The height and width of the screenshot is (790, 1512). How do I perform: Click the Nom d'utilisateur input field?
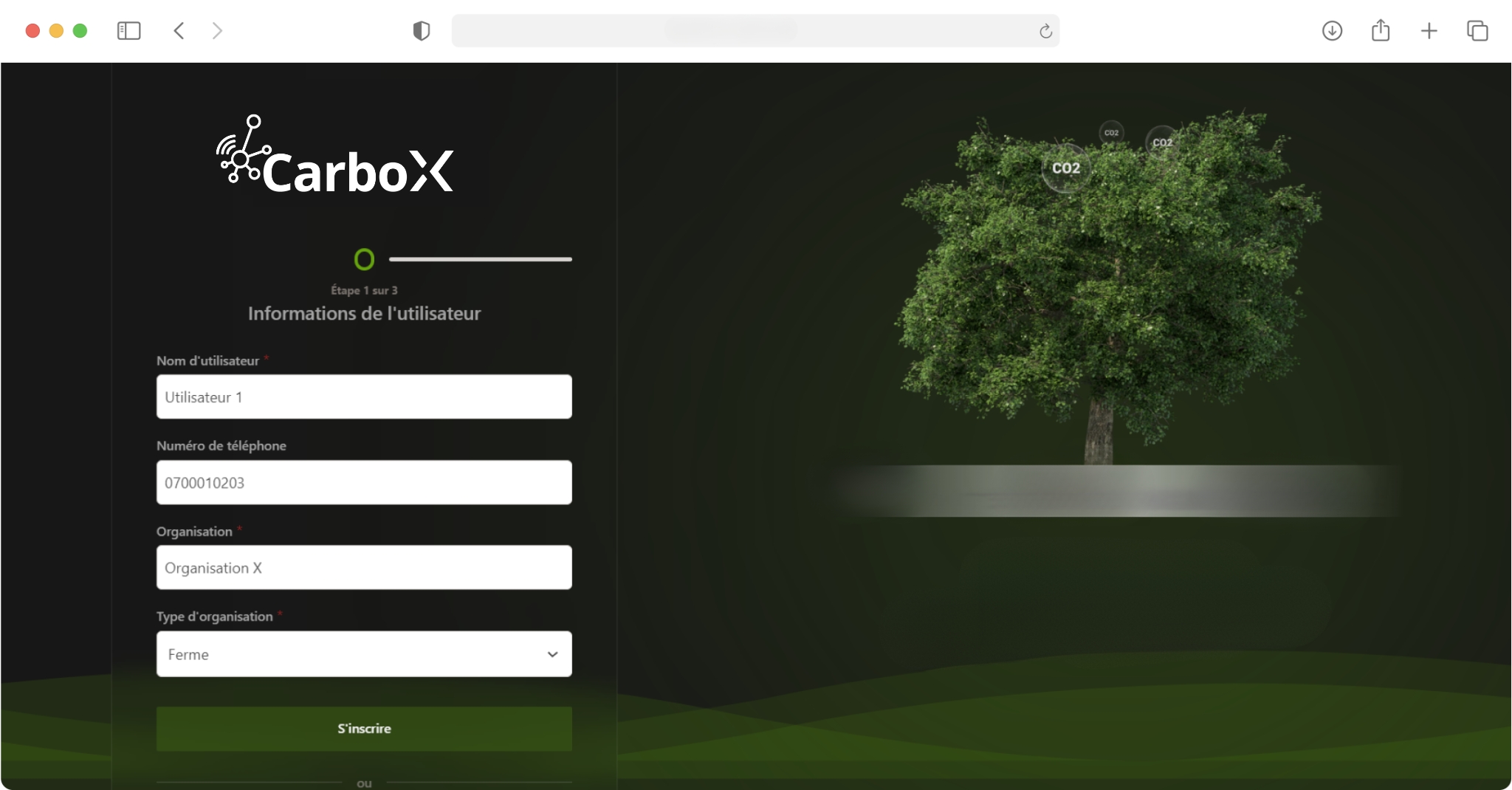point(364,397)
